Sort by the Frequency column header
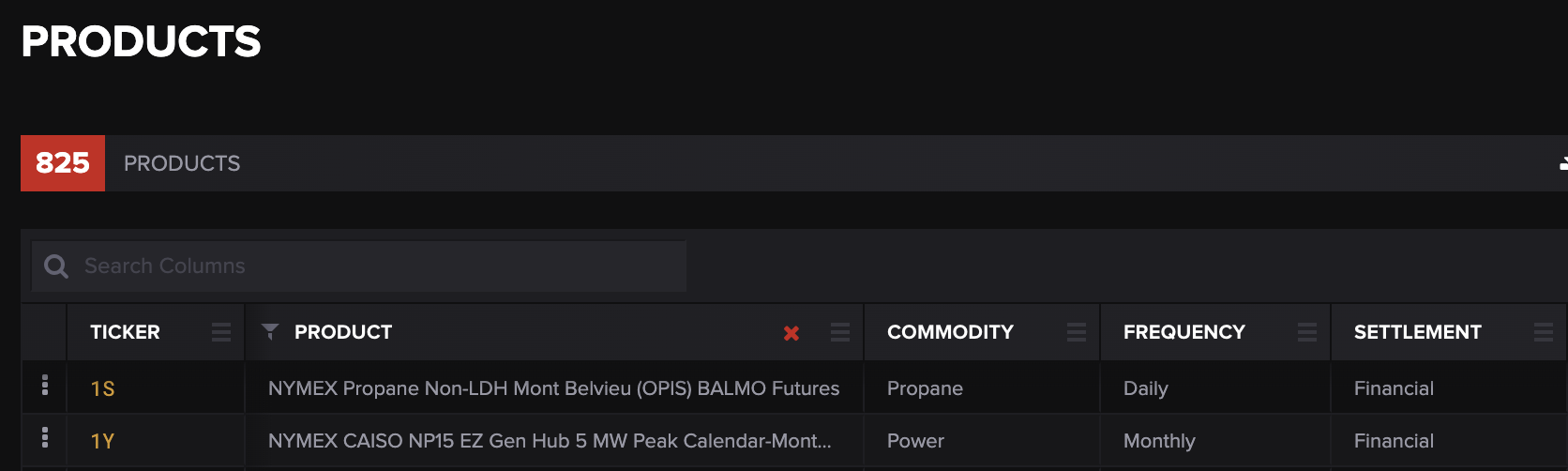This screenshot has width=1568, height=471. pyautogui.click(x=1184, y=332)
